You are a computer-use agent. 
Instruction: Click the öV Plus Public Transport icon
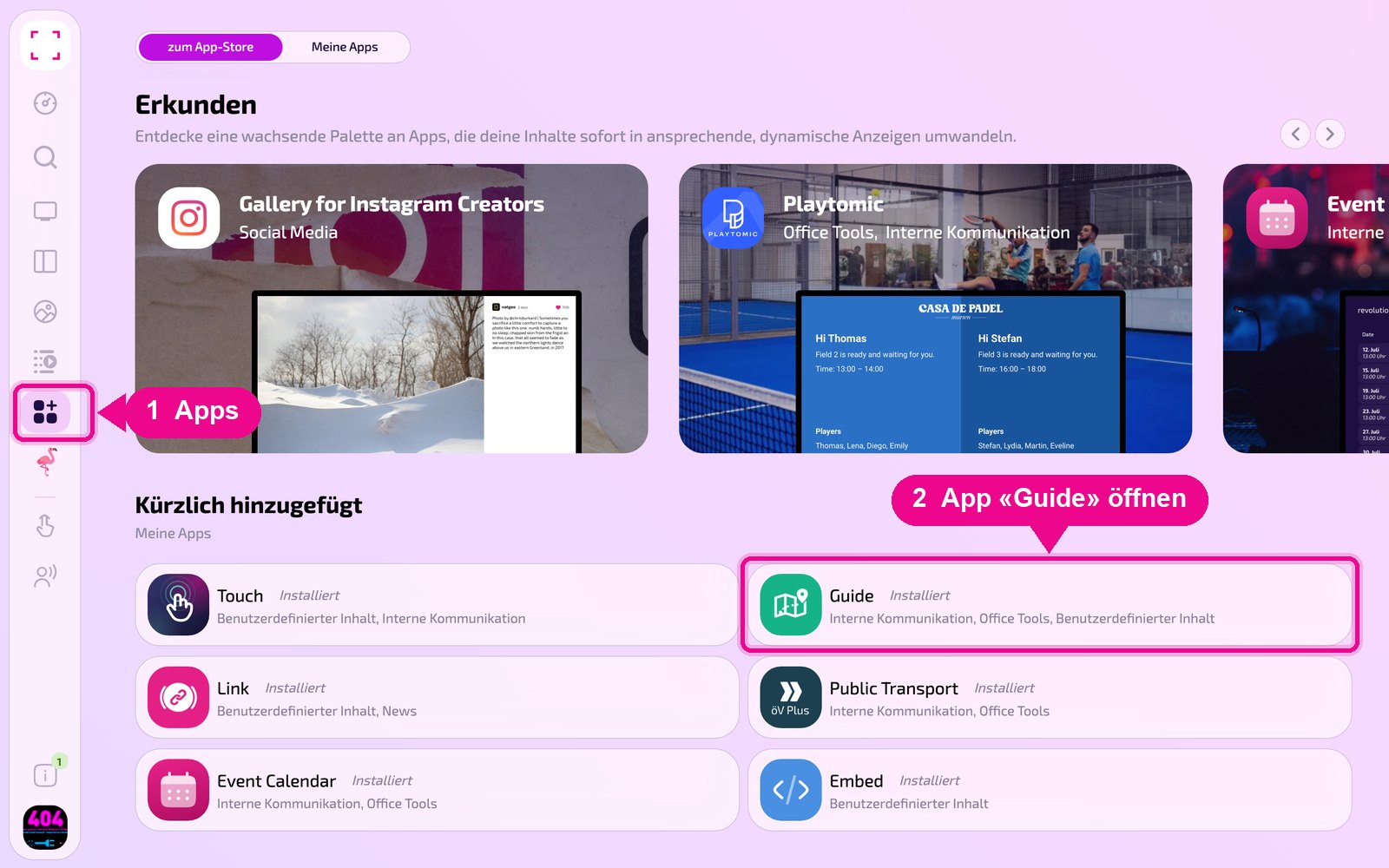(x=790, y=697)
